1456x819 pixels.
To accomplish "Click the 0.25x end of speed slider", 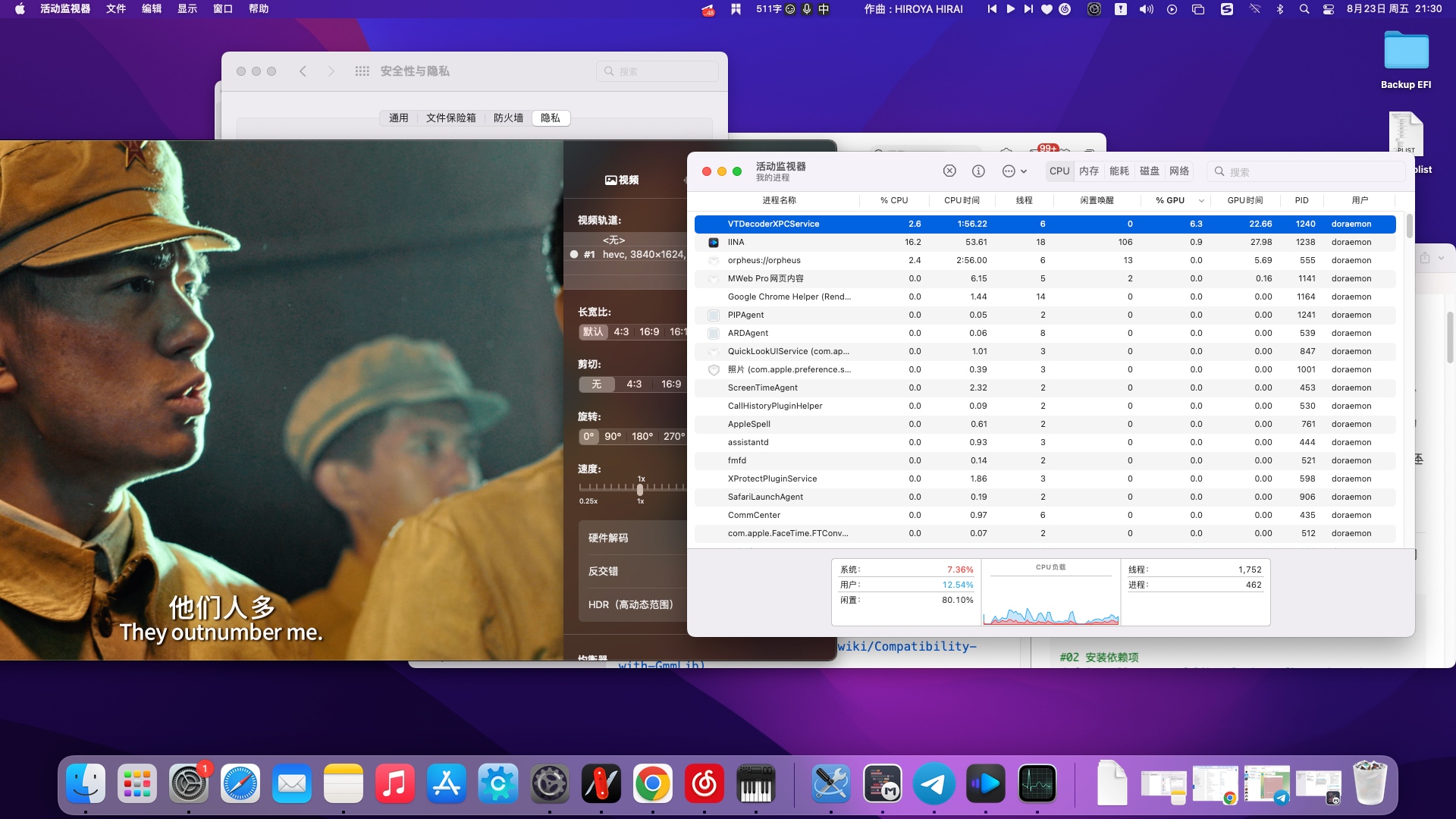I will coord(588,501).
